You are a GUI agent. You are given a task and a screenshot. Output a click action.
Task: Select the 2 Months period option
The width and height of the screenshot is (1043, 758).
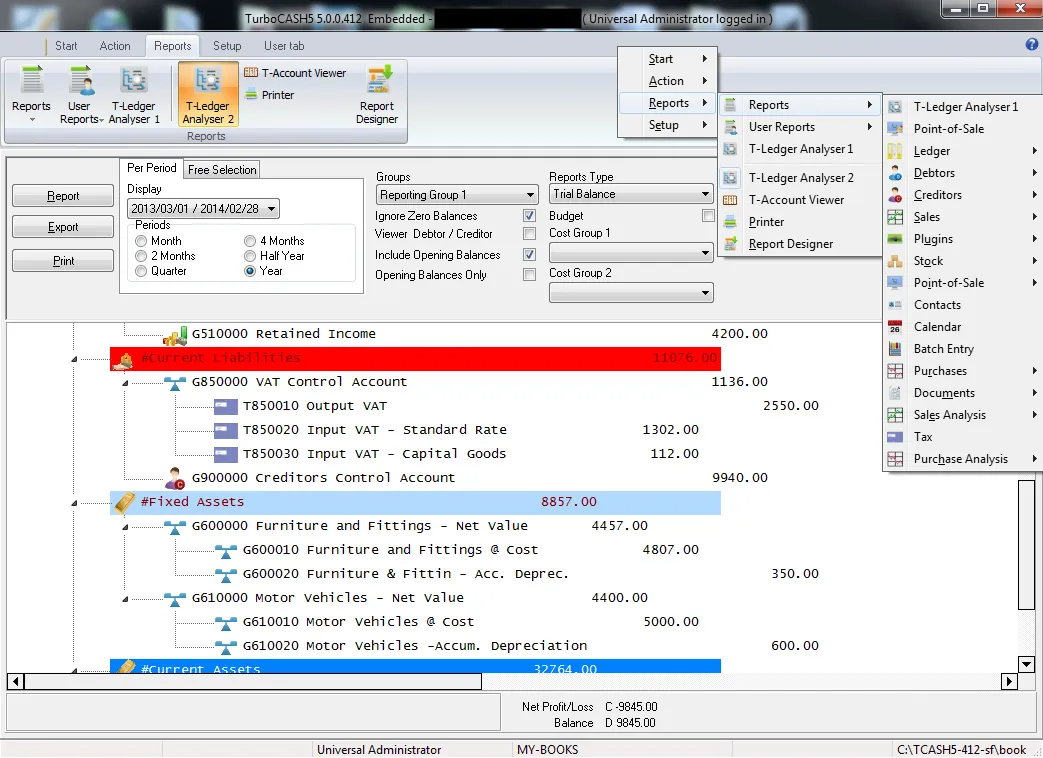pyautogui.click(x=140, y=256)
